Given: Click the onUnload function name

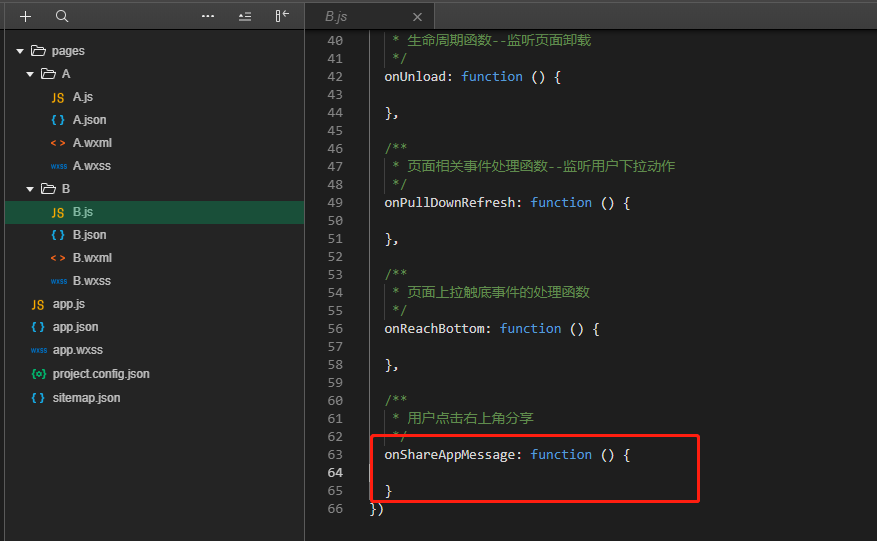Looking at the screenshot, I should tap(415, 77).
